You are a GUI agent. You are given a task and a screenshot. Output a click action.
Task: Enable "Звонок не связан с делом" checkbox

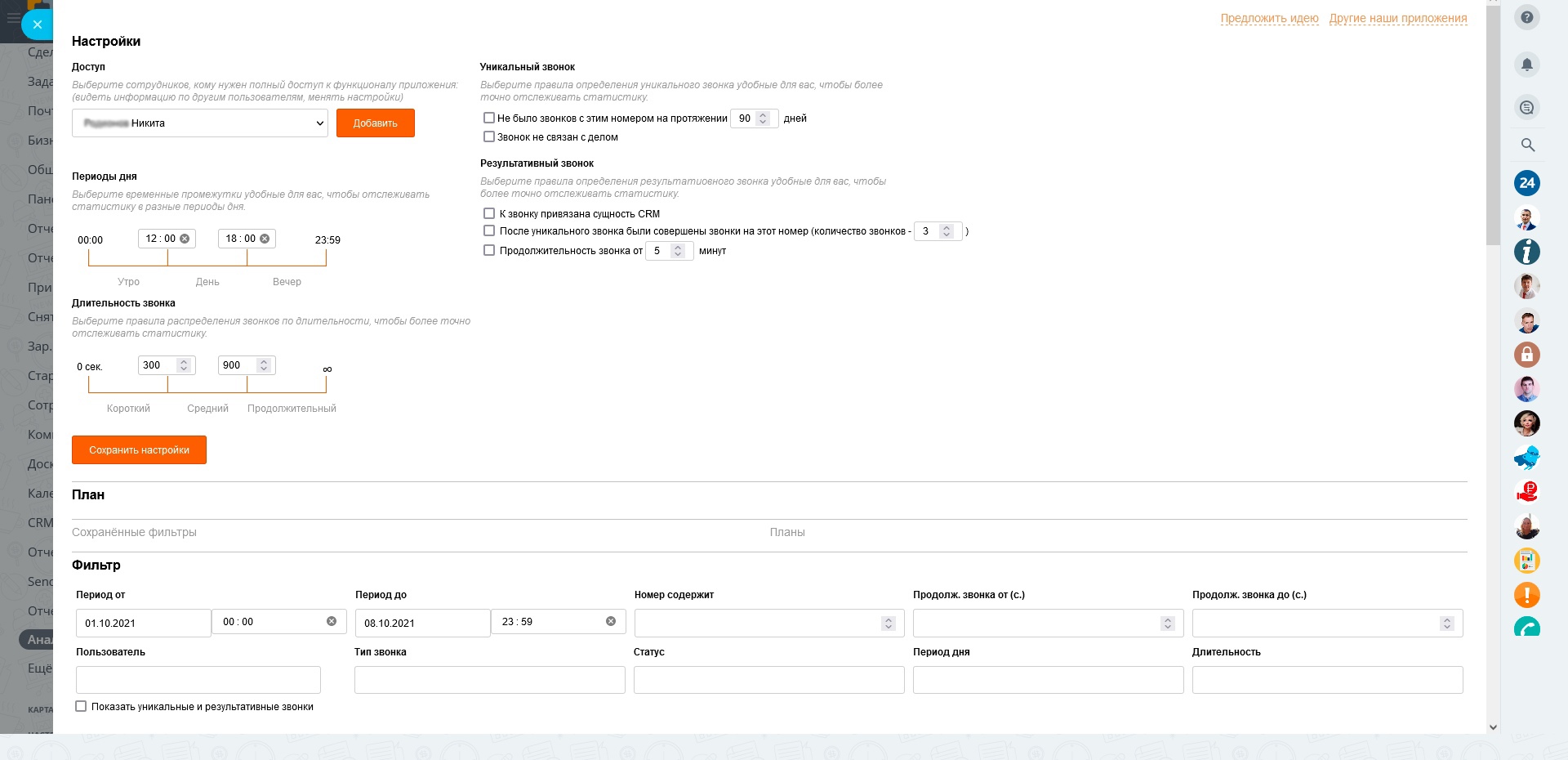pyautogui.click(x=489, y=137)
